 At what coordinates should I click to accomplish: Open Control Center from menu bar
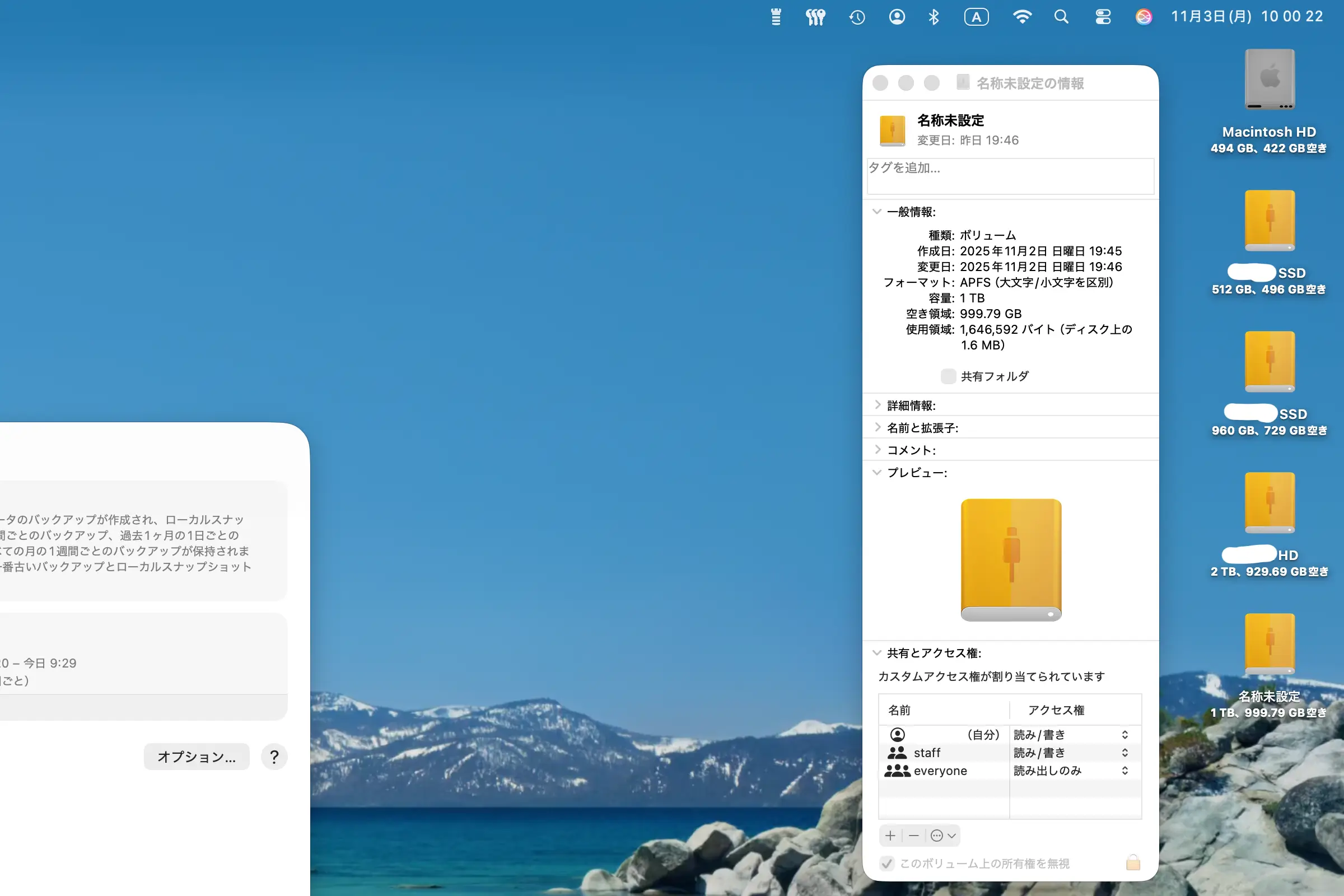pos(1103,17)
